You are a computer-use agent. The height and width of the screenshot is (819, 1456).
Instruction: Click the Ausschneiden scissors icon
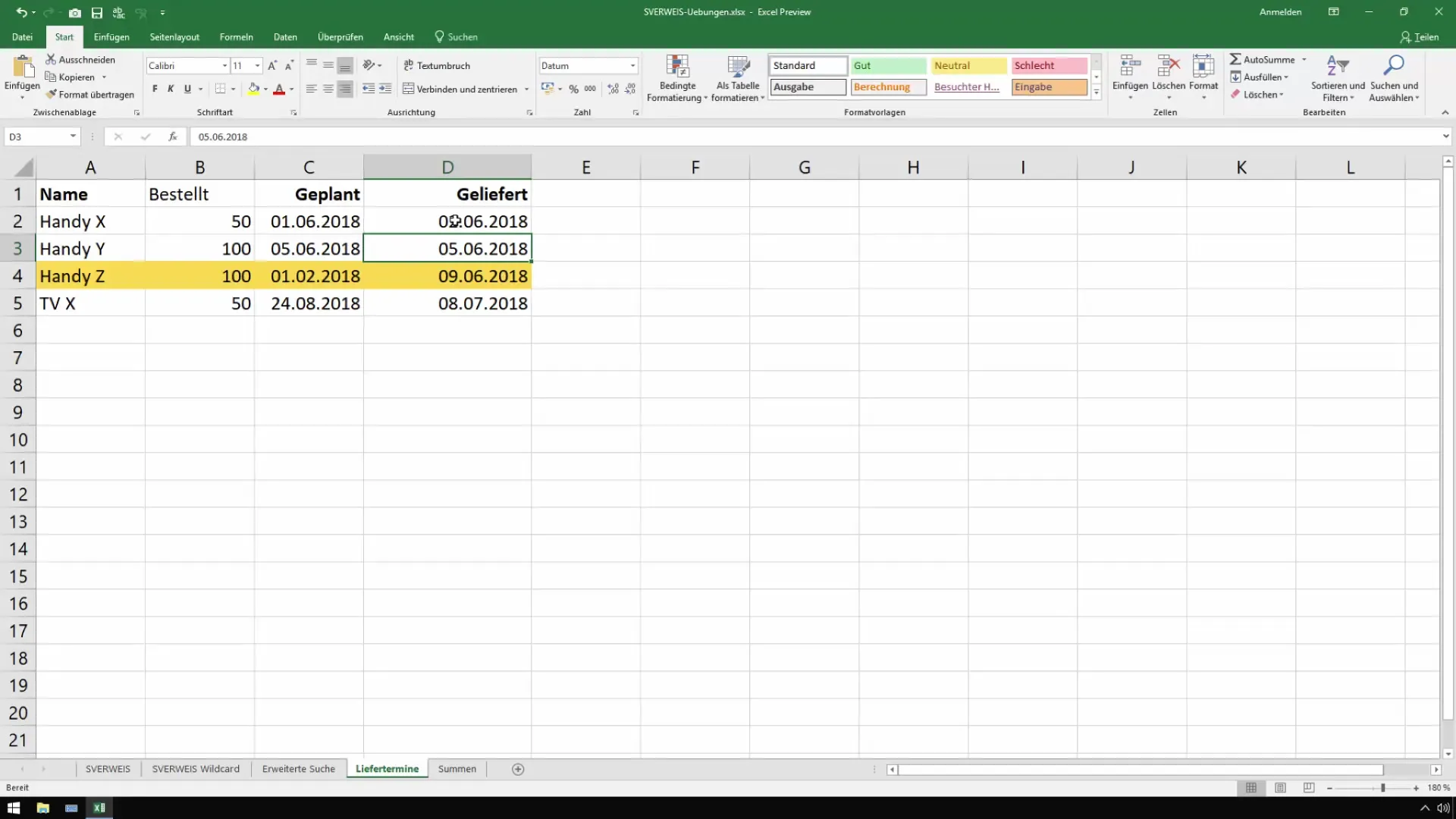click(x=51, y=59)
